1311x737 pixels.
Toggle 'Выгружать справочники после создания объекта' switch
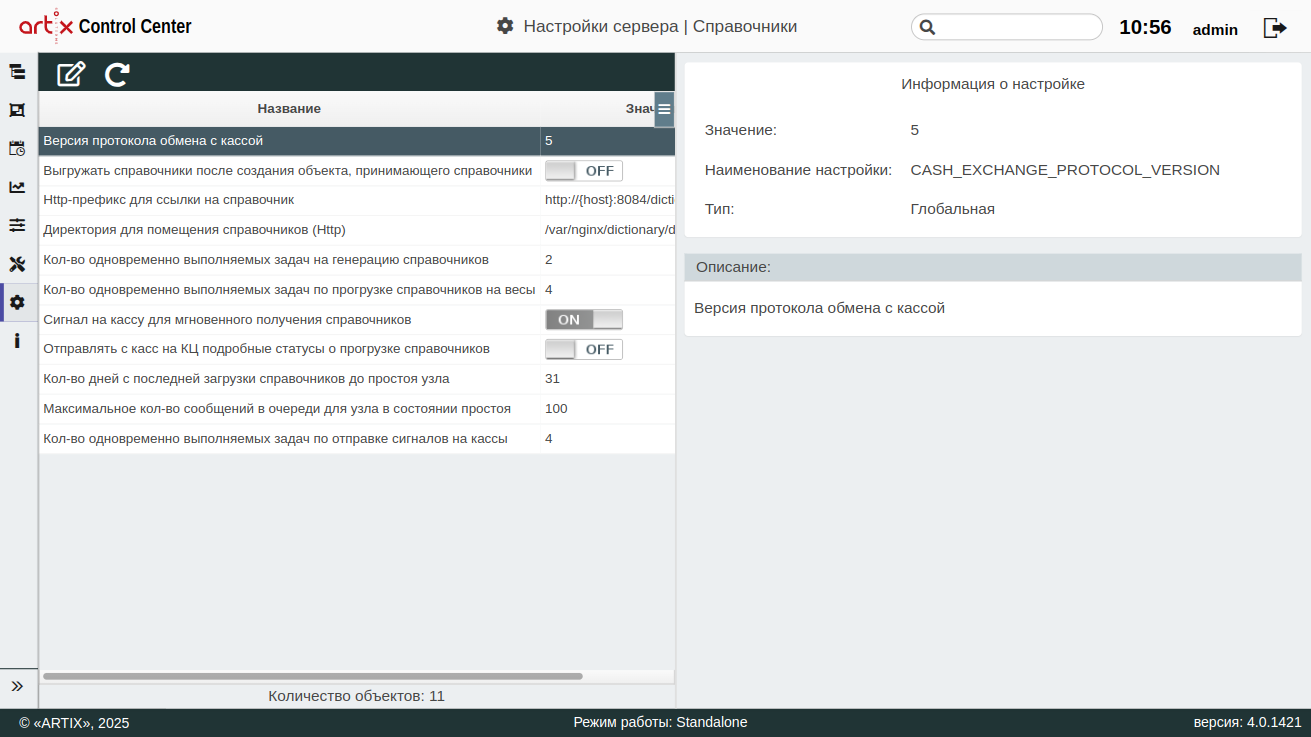coord(583,171)
